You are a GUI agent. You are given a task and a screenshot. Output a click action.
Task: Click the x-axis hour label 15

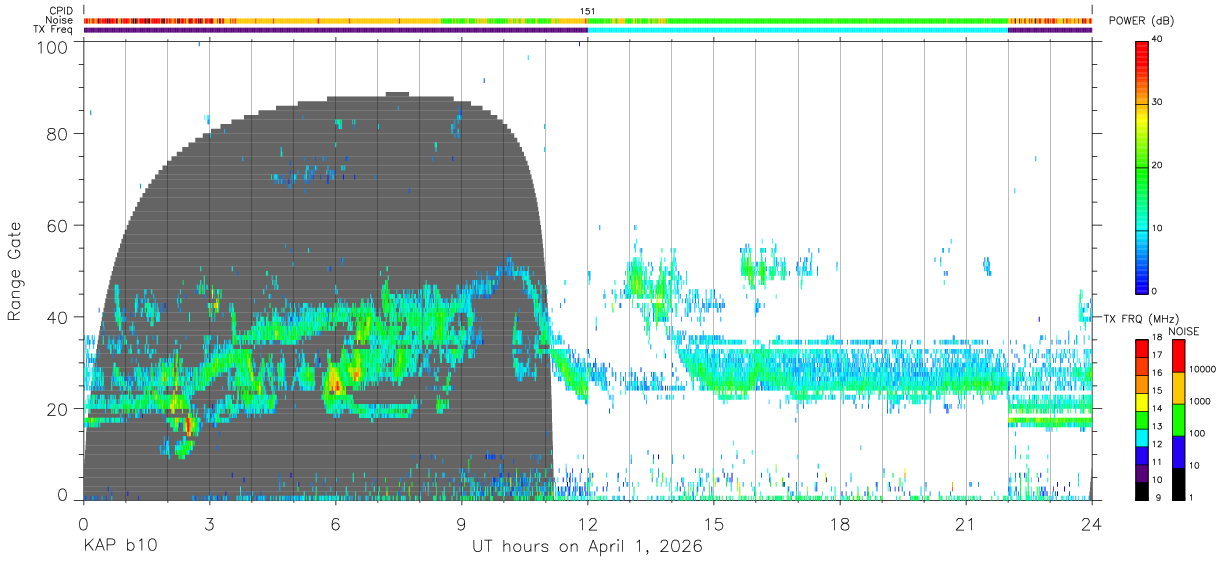pyautogui.click(x=714, y=524)
